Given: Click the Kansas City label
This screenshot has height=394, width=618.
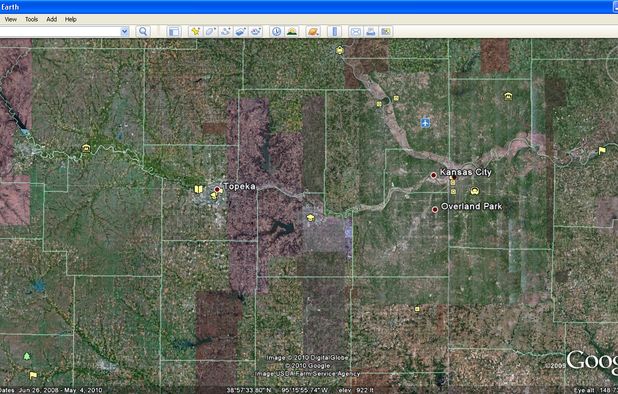Looking at the screenshot, I should (465, 172).
